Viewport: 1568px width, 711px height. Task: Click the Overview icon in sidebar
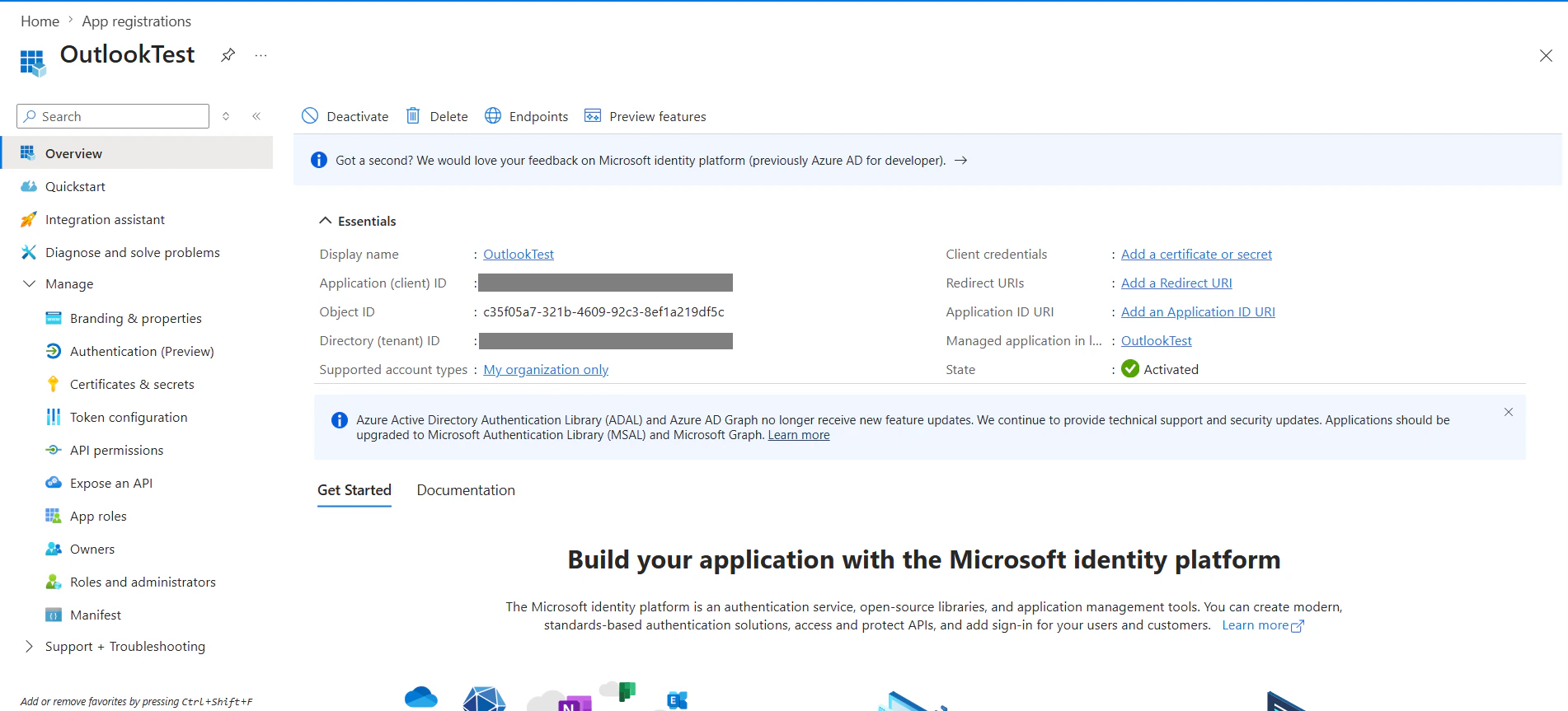tap(28, 153)
